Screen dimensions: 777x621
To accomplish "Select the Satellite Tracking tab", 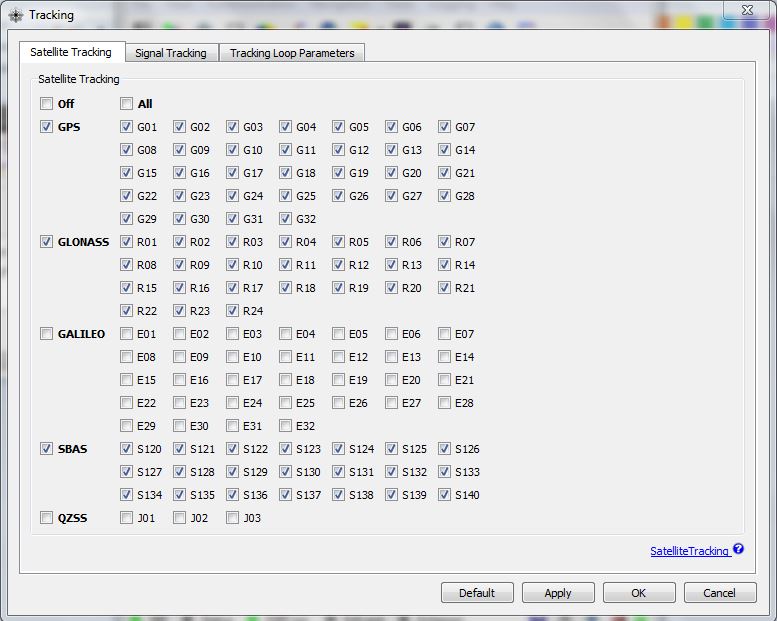I will click(71, 52).
